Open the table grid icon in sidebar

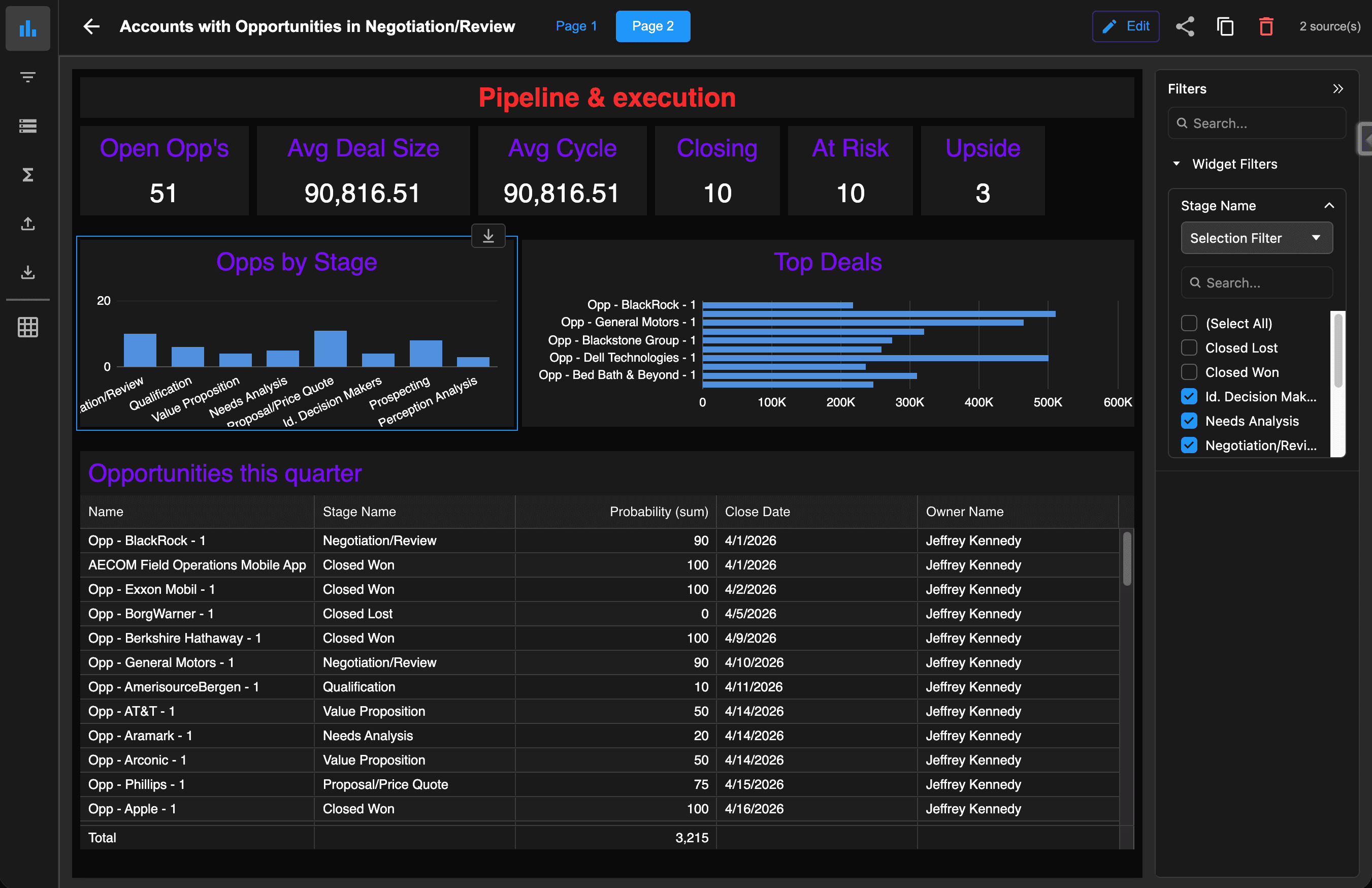point(27,327)
